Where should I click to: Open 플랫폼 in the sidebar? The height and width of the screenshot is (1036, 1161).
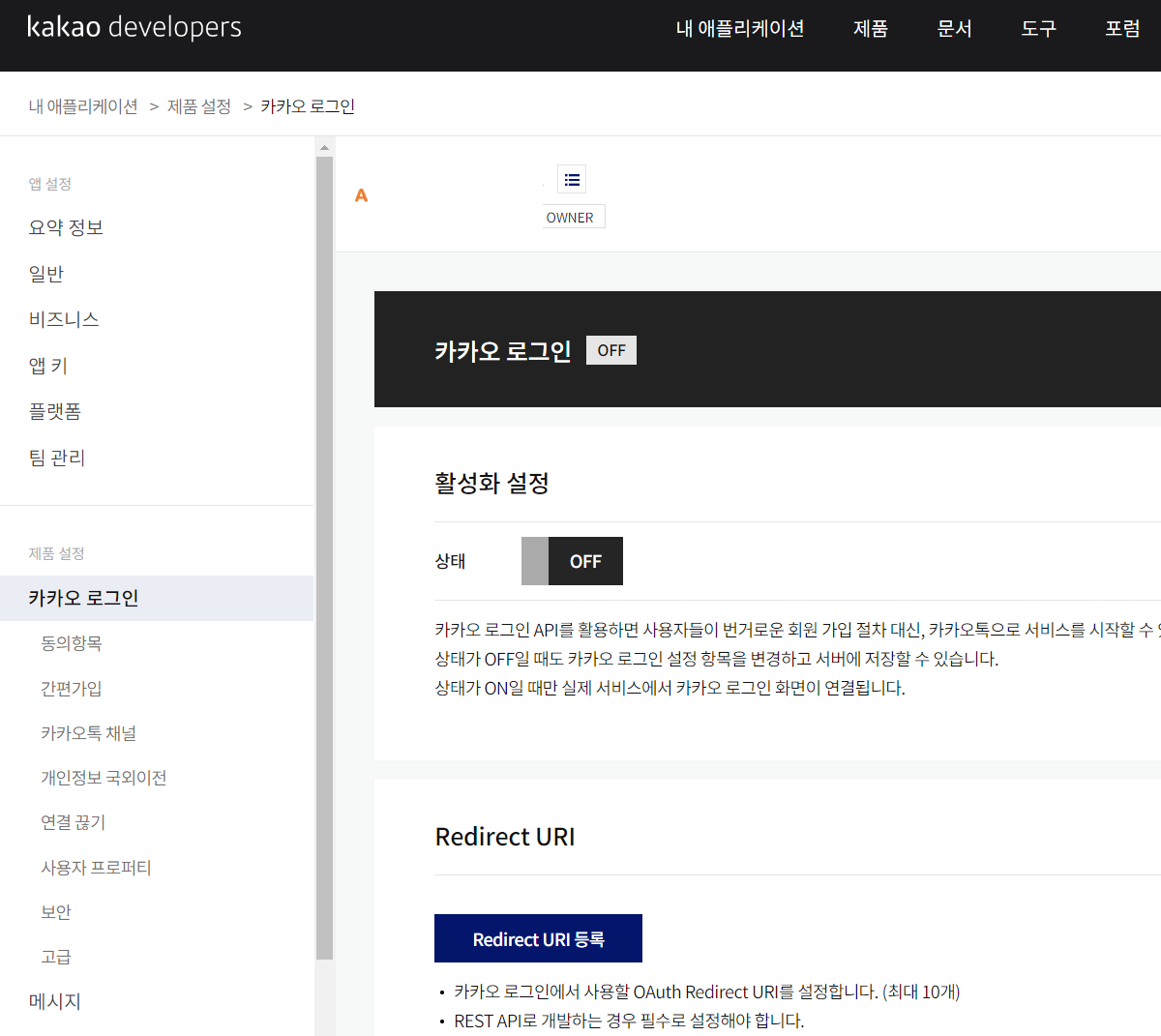pyautogui.click(x=55, y=411)
